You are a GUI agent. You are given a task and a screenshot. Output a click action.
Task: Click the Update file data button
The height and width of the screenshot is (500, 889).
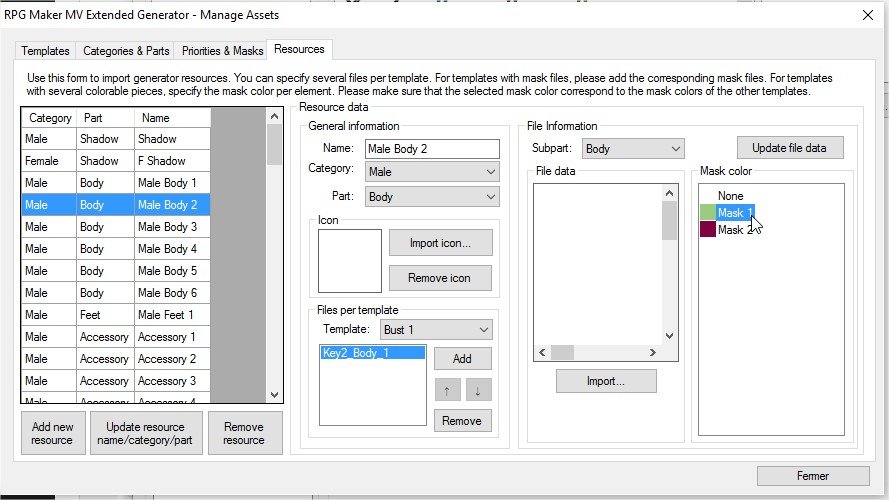coord(790,148)
